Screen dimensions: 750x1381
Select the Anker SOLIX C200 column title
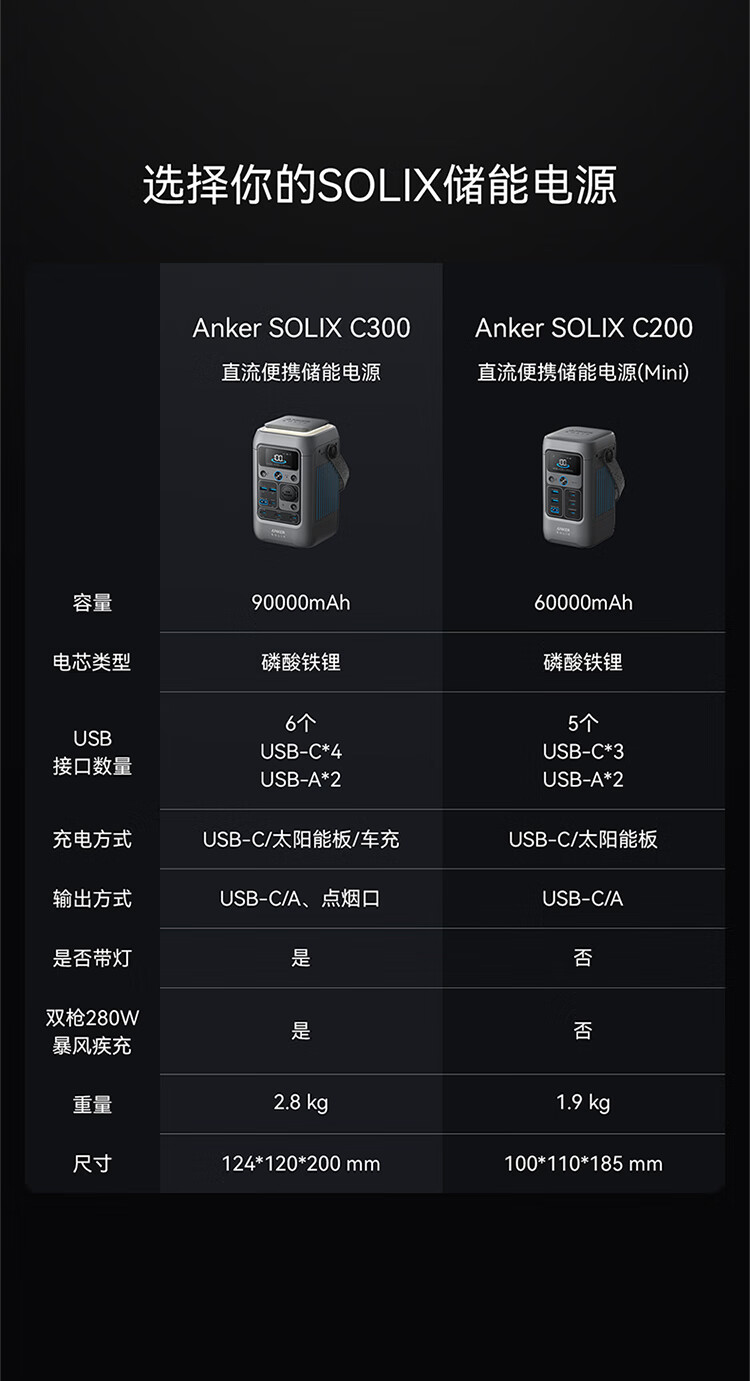(584, 328)
